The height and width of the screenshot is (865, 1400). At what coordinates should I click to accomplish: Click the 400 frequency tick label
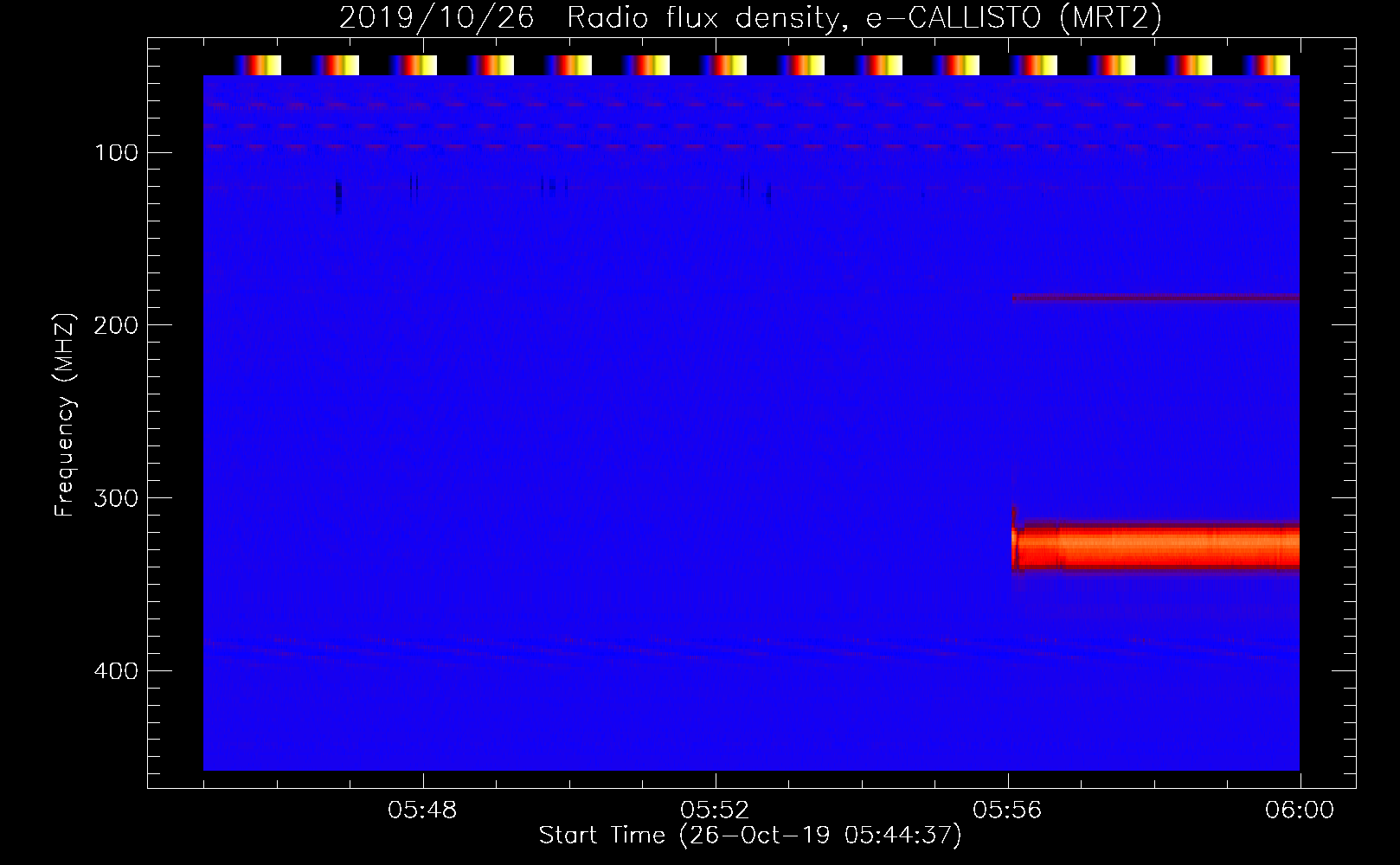click(x=116, y=671)
